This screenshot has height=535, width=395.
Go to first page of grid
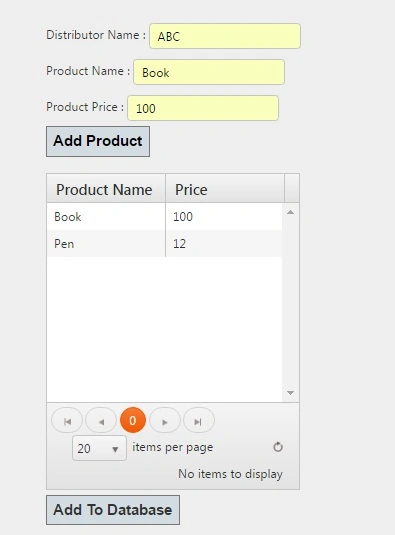tap(67, 420)
